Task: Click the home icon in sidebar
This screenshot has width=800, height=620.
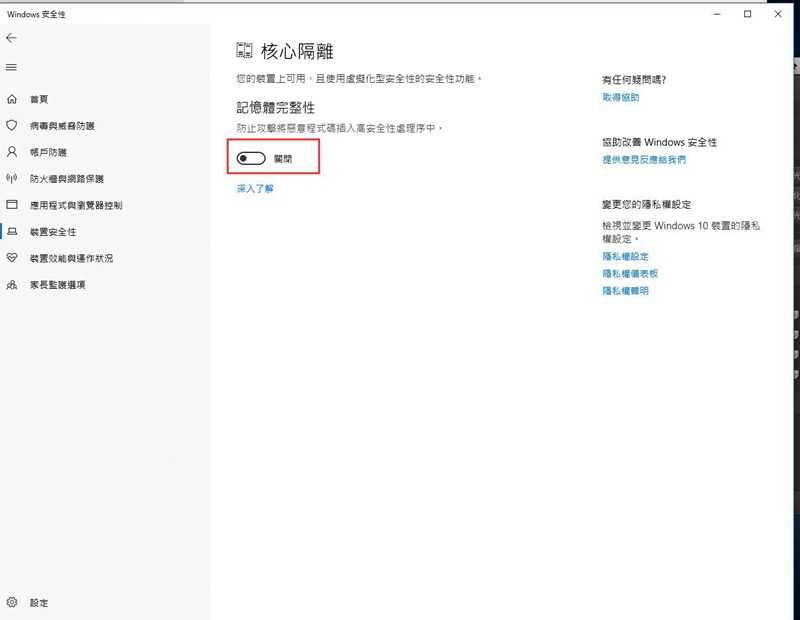Action: [x=12, y=99]
